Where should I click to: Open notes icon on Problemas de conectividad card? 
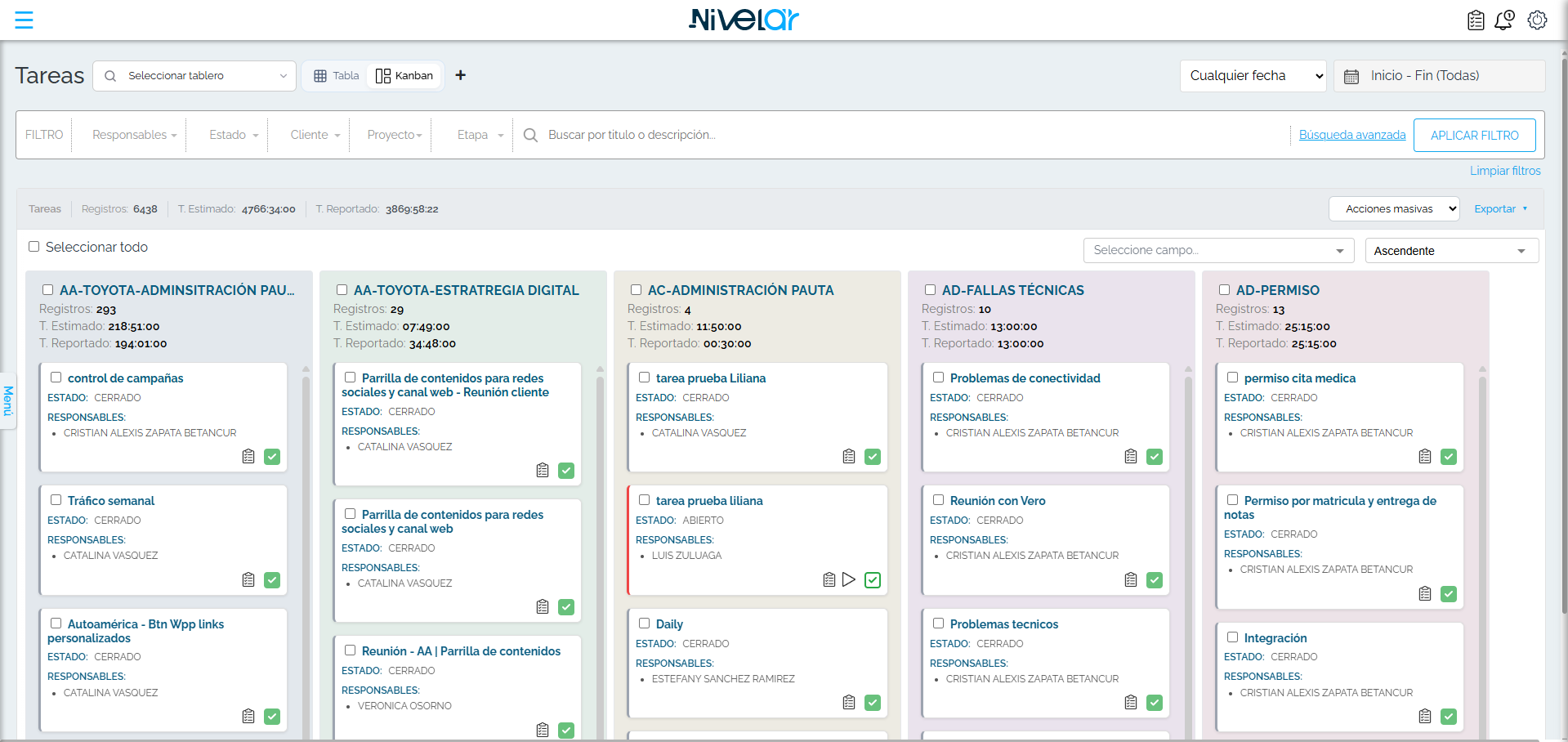click(1131, 457)
